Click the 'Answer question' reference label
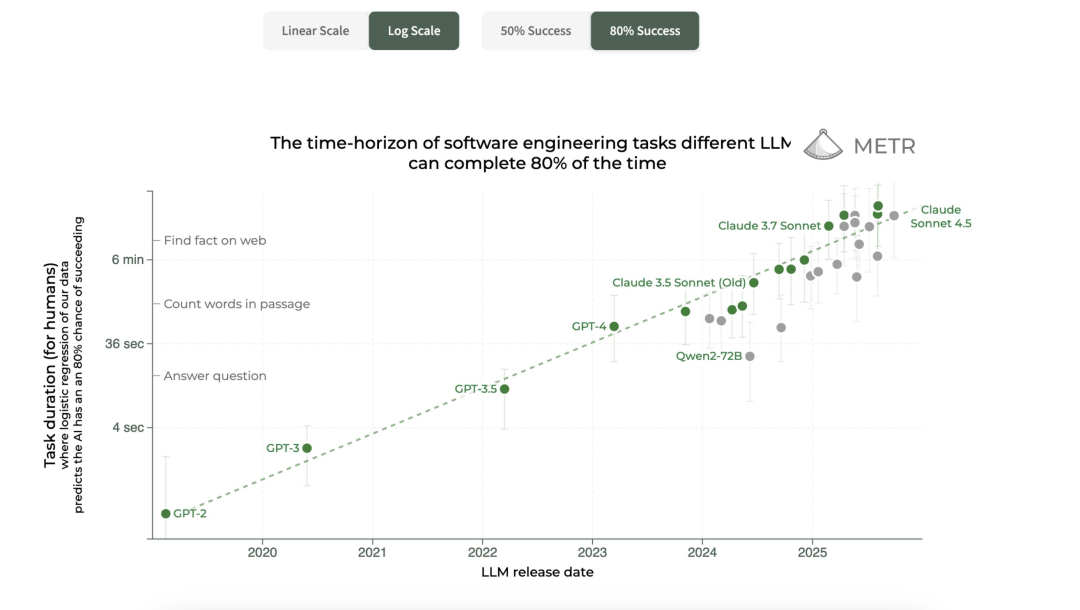The height and width of the screenshot is (610, 1080). click(x=215, y=376)
